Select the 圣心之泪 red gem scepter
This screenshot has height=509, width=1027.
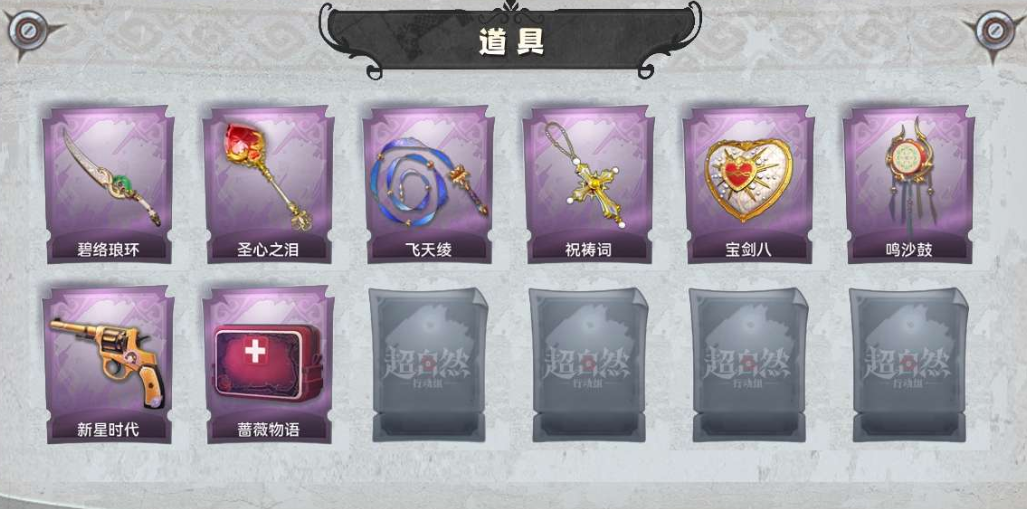(x=269, y=184)
